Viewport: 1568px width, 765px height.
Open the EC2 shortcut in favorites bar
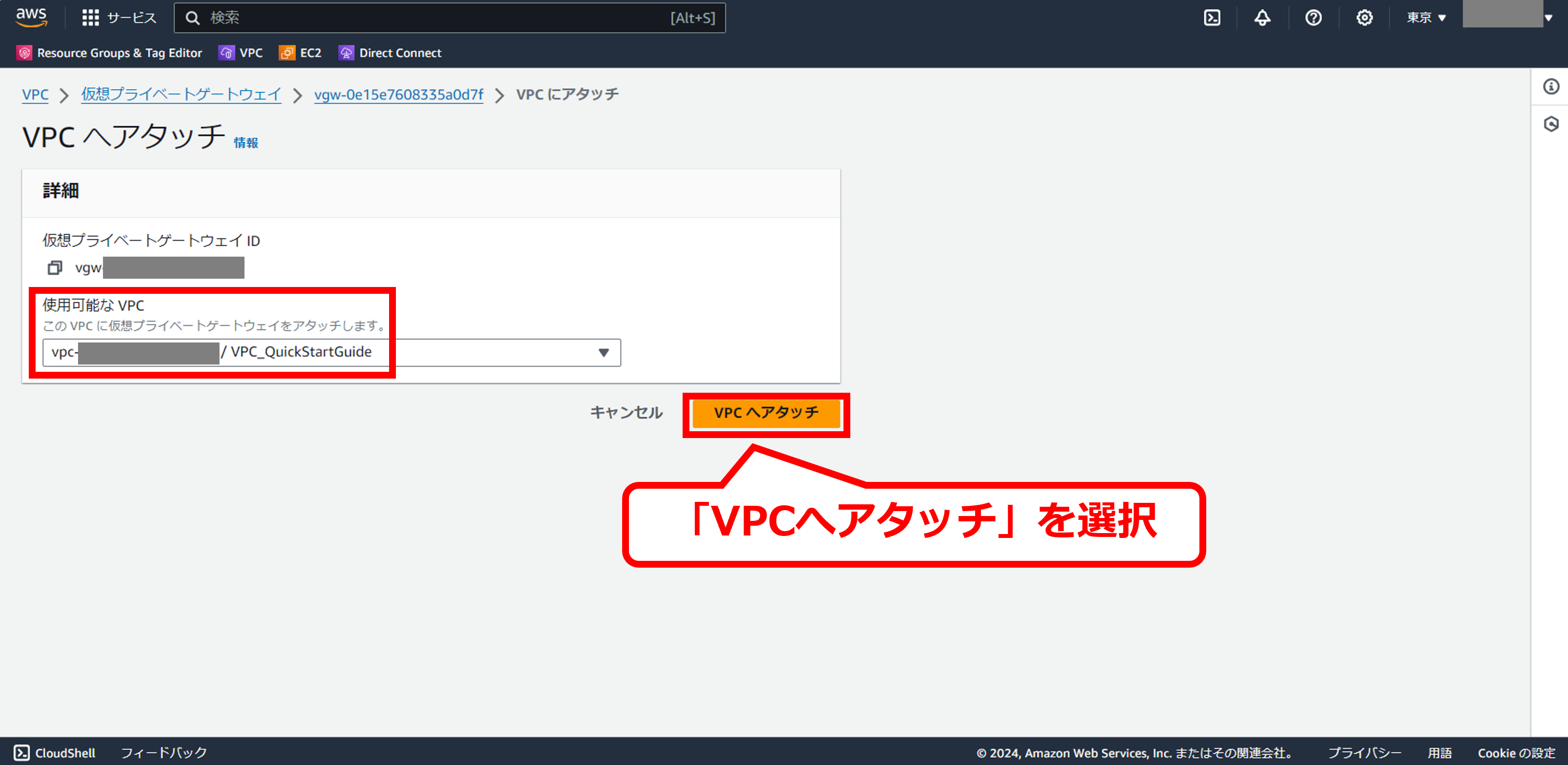click(300, 53)
